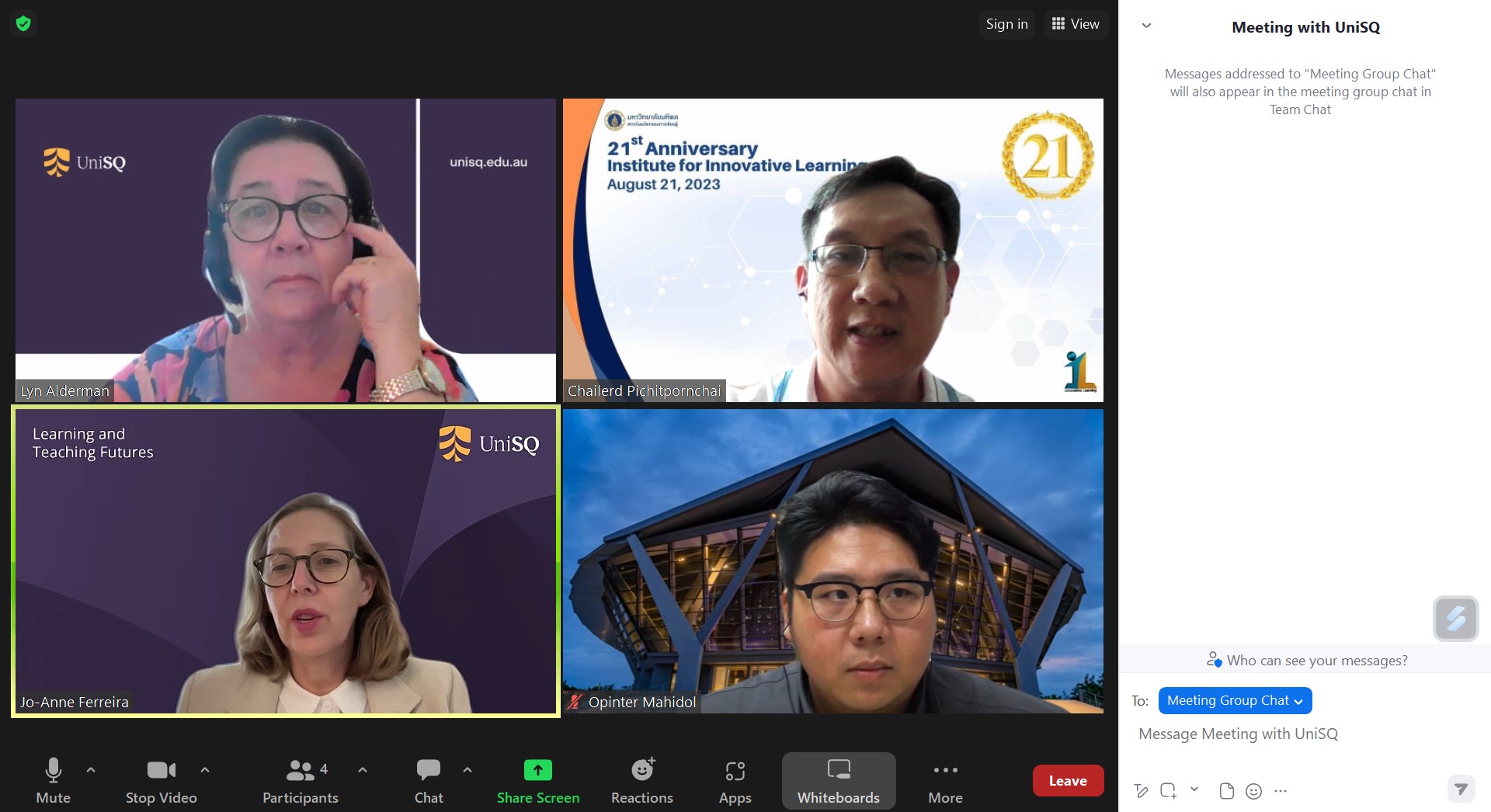This screenshot has width=1491, height=812.
Task: Open the More options menu
Action: coord(945,780)
